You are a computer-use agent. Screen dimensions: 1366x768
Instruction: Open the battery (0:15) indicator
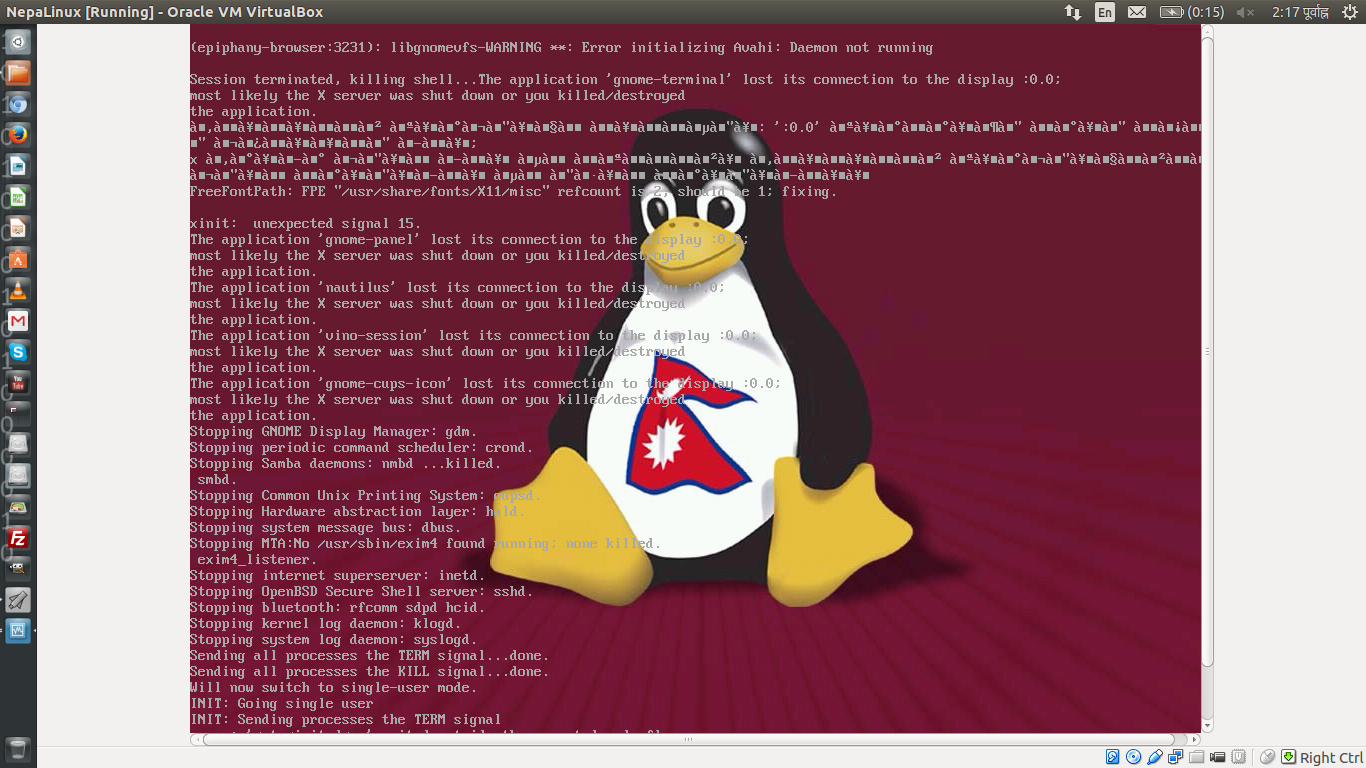point(1191,12)
